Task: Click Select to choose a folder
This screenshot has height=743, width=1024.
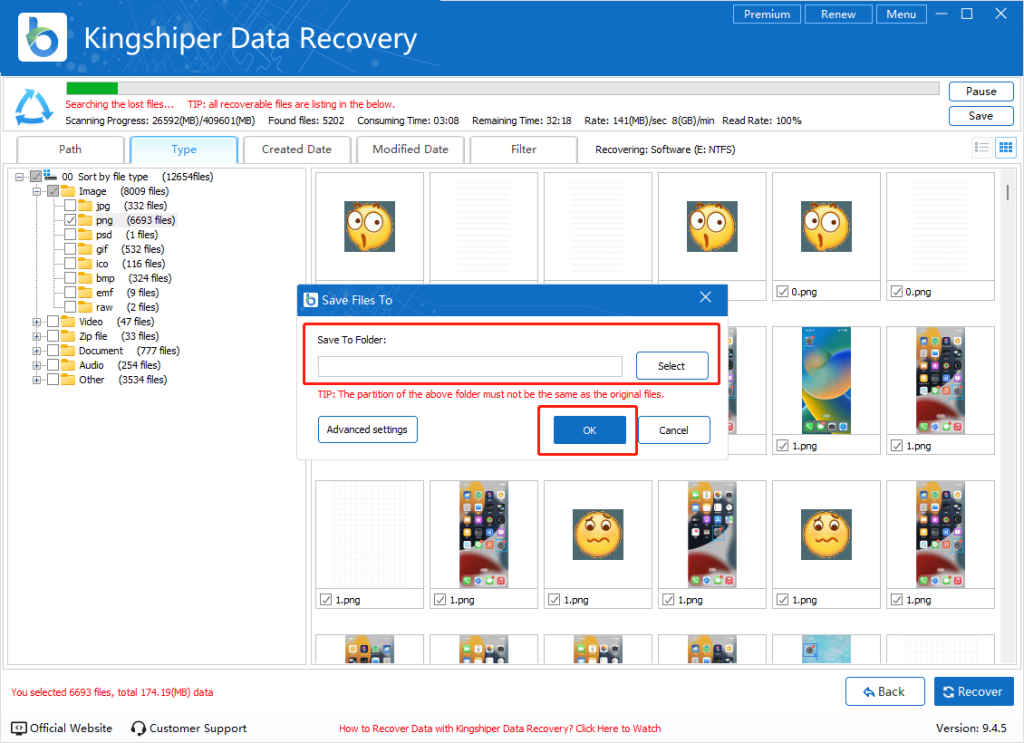Action: tap(671, 366)
